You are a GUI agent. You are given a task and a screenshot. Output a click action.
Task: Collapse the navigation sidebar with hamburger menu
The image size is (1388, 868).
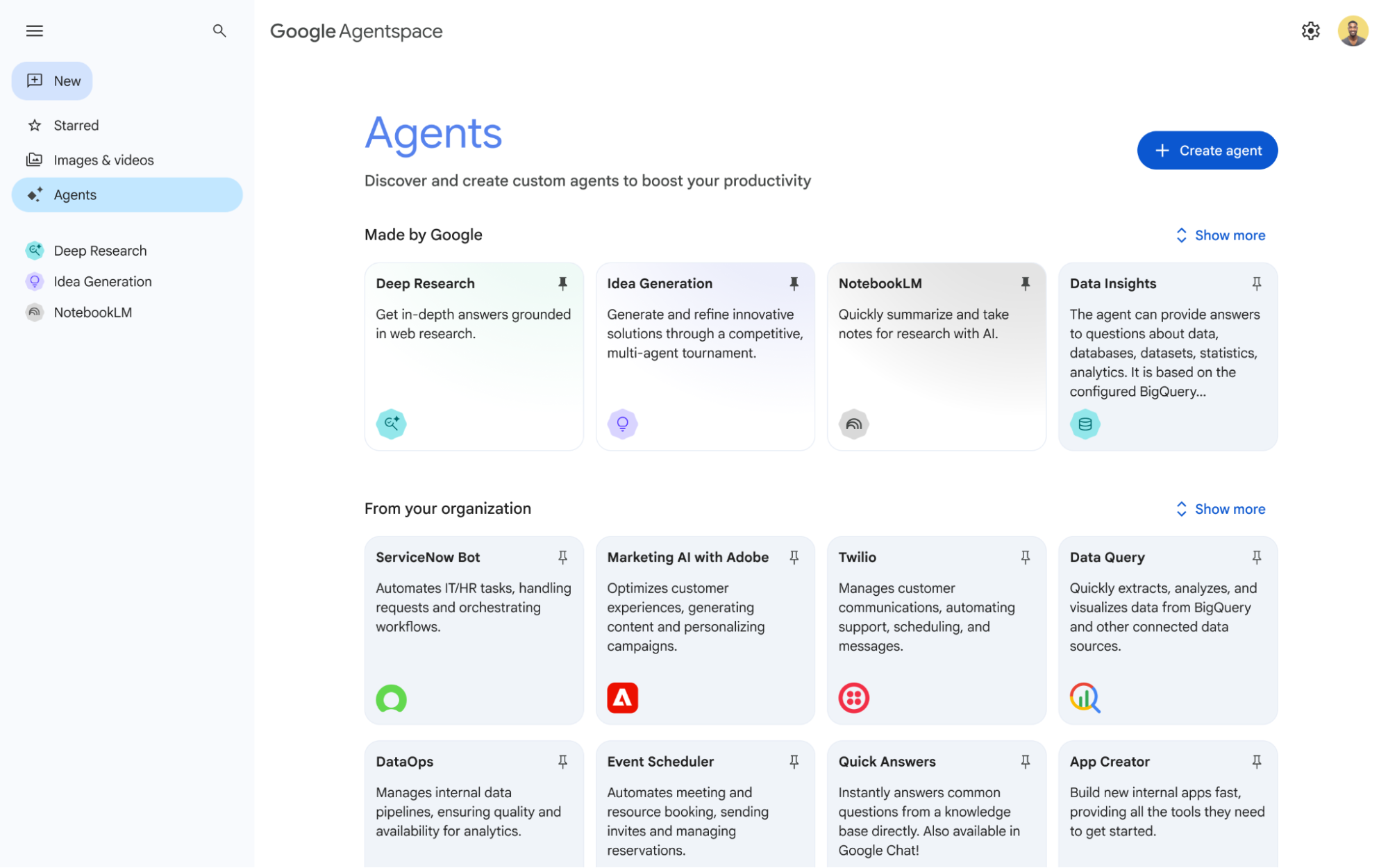tap(34, 31)
